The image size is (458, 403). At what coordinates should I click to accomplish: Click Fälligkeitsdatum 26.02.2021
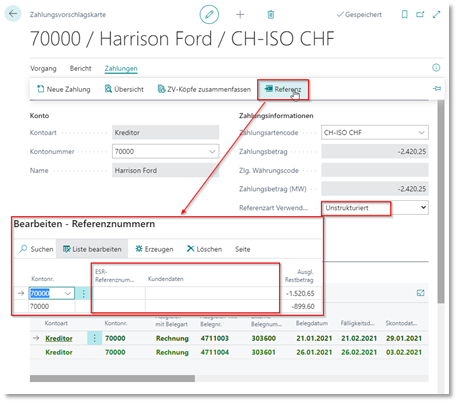pos(359,352)
